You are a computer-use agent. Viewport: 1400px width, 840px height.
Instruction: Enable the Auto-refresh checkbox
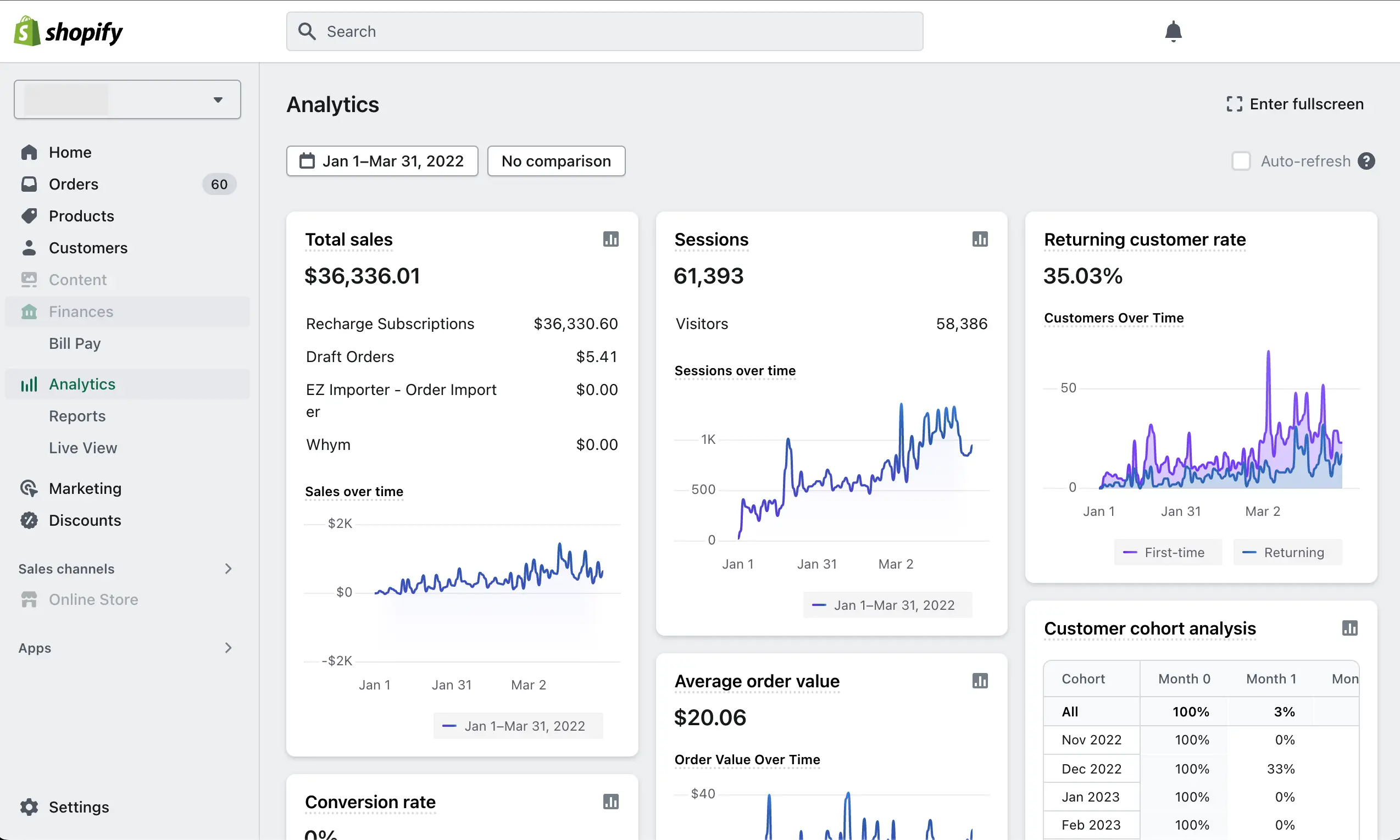(1241, 162)
